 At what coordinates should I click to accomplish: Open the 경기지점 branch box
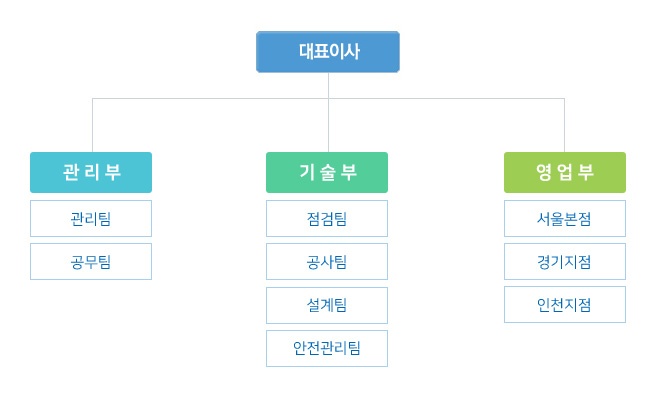[565, 261]
